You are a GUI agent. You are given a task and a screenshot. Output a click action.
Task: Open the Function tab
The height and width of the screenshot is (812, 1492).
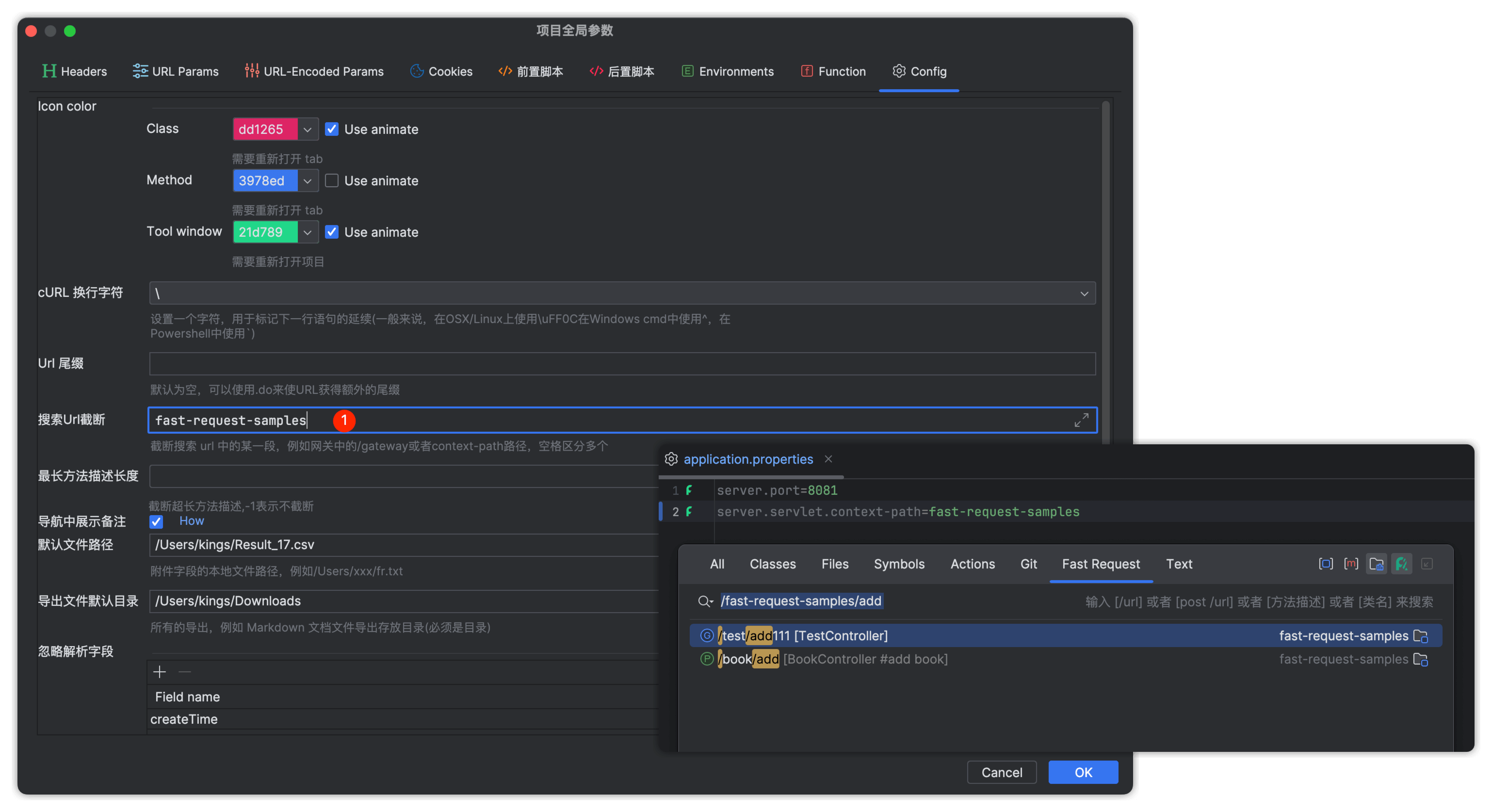coord(833,71)
